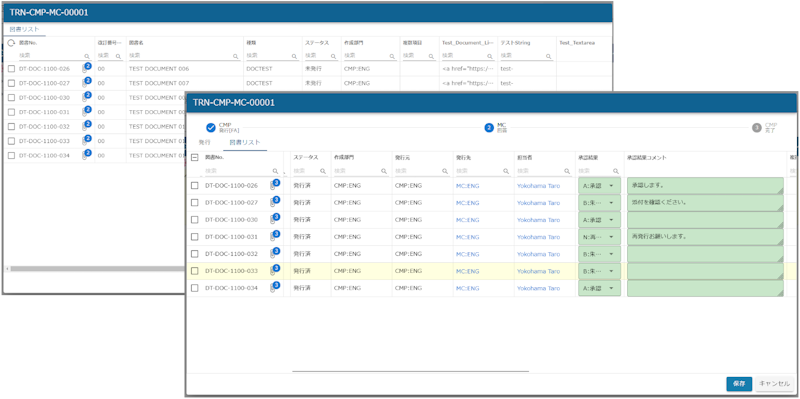Open Yokohama Taro link in DT-DOC-1100-034 row
The height and width of the screenshot is (399, 800).
[538, 288]
